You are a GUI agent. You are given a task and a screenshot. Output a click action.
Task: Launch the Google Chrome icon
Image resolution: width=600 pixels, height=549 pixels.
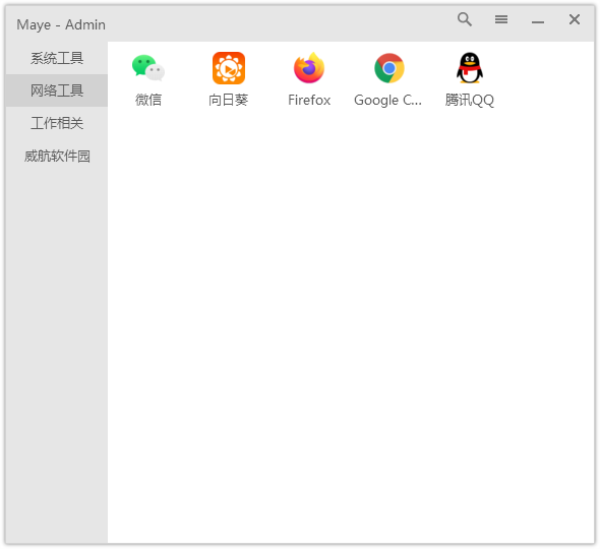(x=389, y=68)
